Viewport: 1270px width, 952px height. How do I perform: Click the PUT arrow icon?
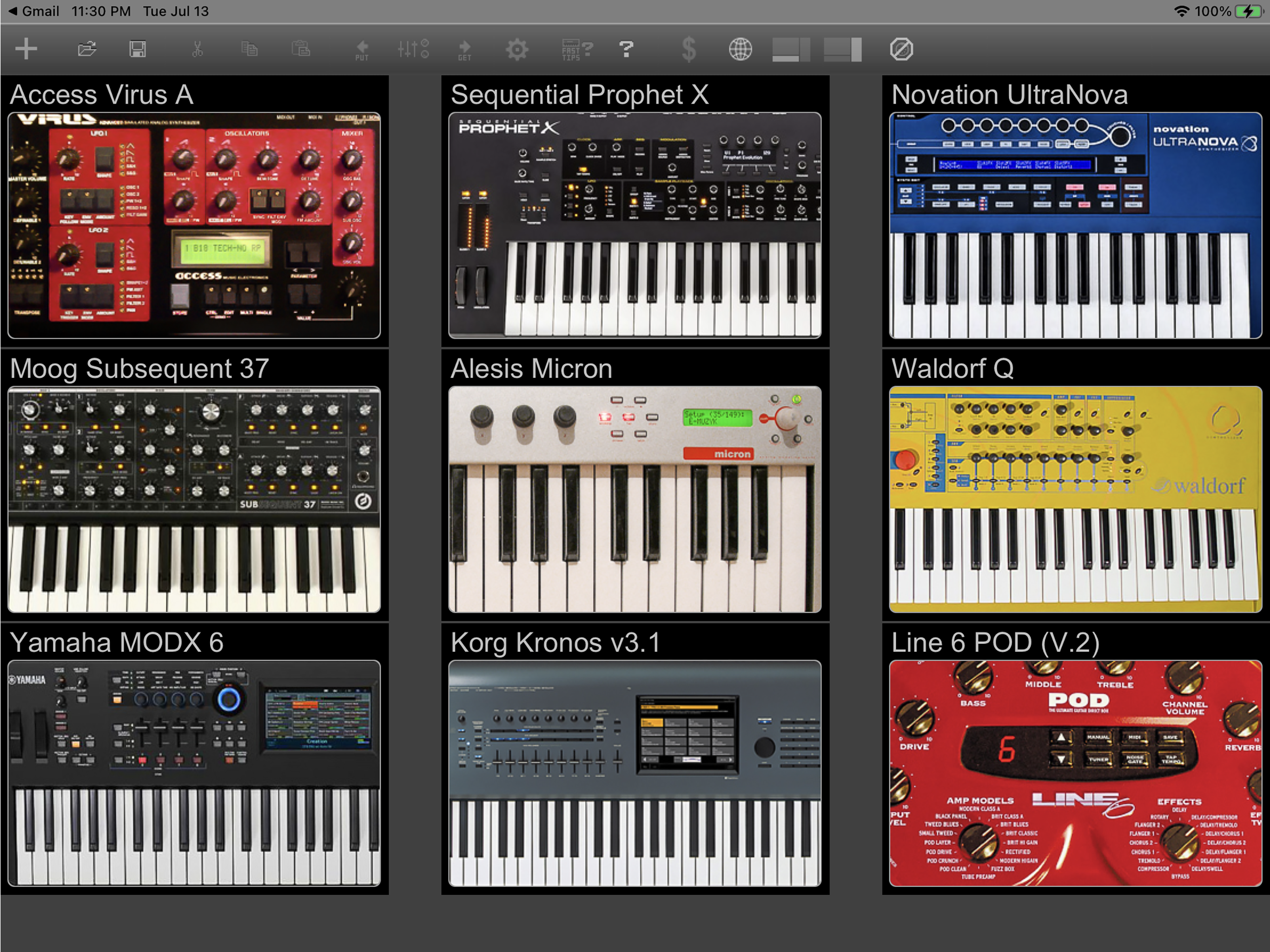pyautogui.click(x=362, y=50)
